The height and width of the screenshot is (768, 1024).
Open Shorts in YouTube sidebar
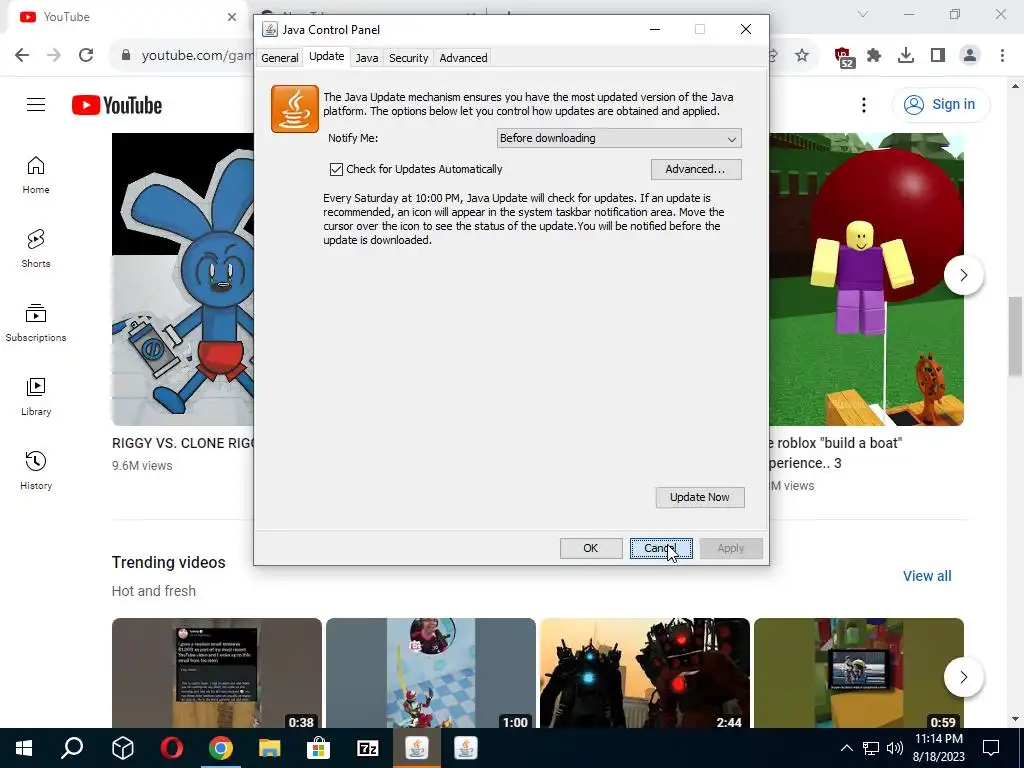point(36,249)
